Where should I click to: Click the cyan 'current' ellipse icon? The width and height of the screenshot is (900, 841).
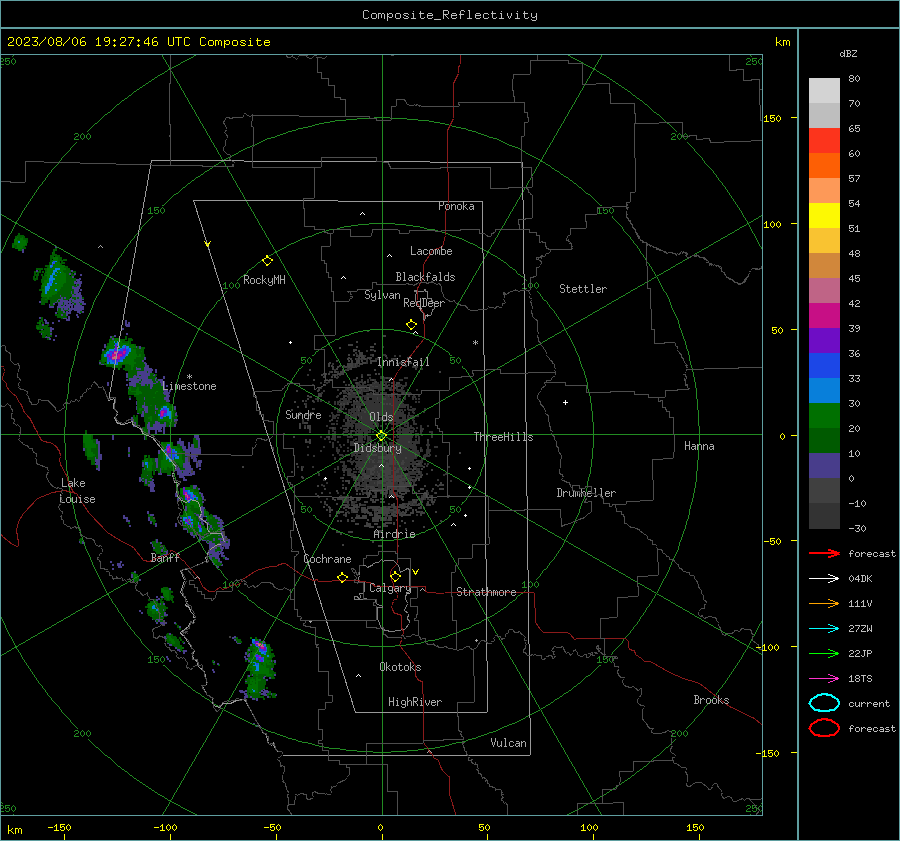[824, 703]
